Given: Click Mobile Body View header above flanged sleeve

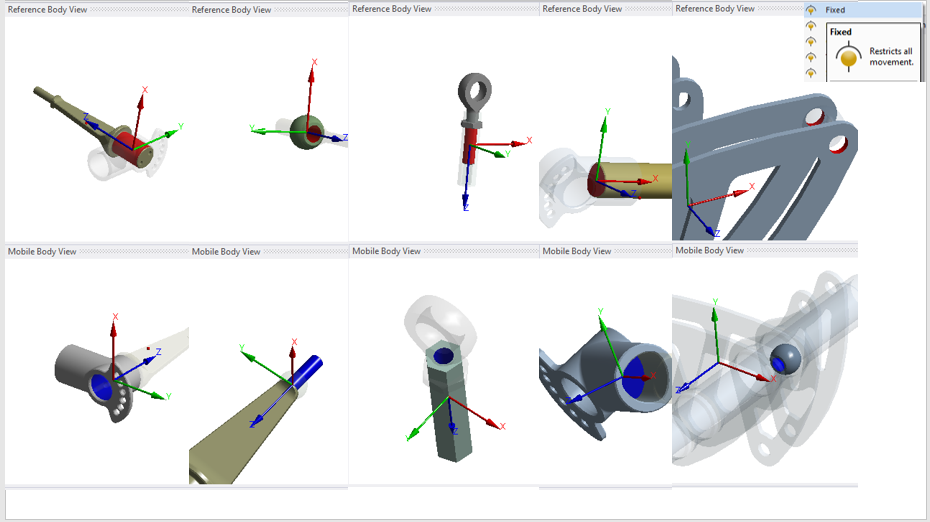Looking at the screenshot, I should 42,252.
